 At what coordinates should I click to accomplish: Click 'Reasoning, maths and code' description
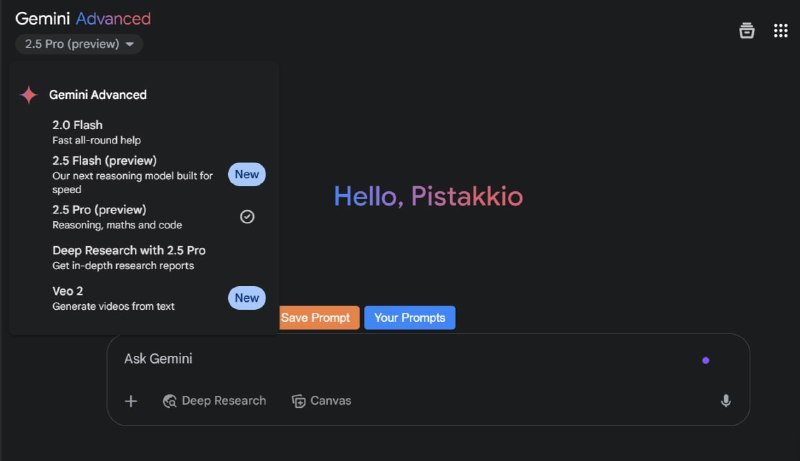pos(117,225)
